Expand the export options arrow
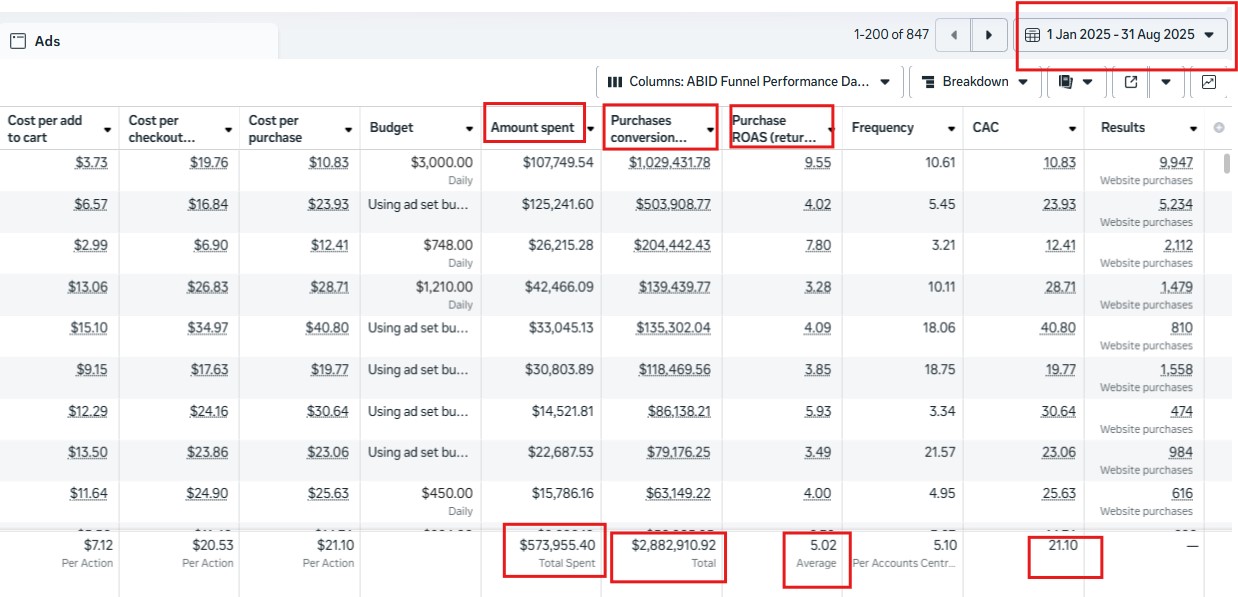The width and height of the screenshot is (1238, 597). (1166, 82)
